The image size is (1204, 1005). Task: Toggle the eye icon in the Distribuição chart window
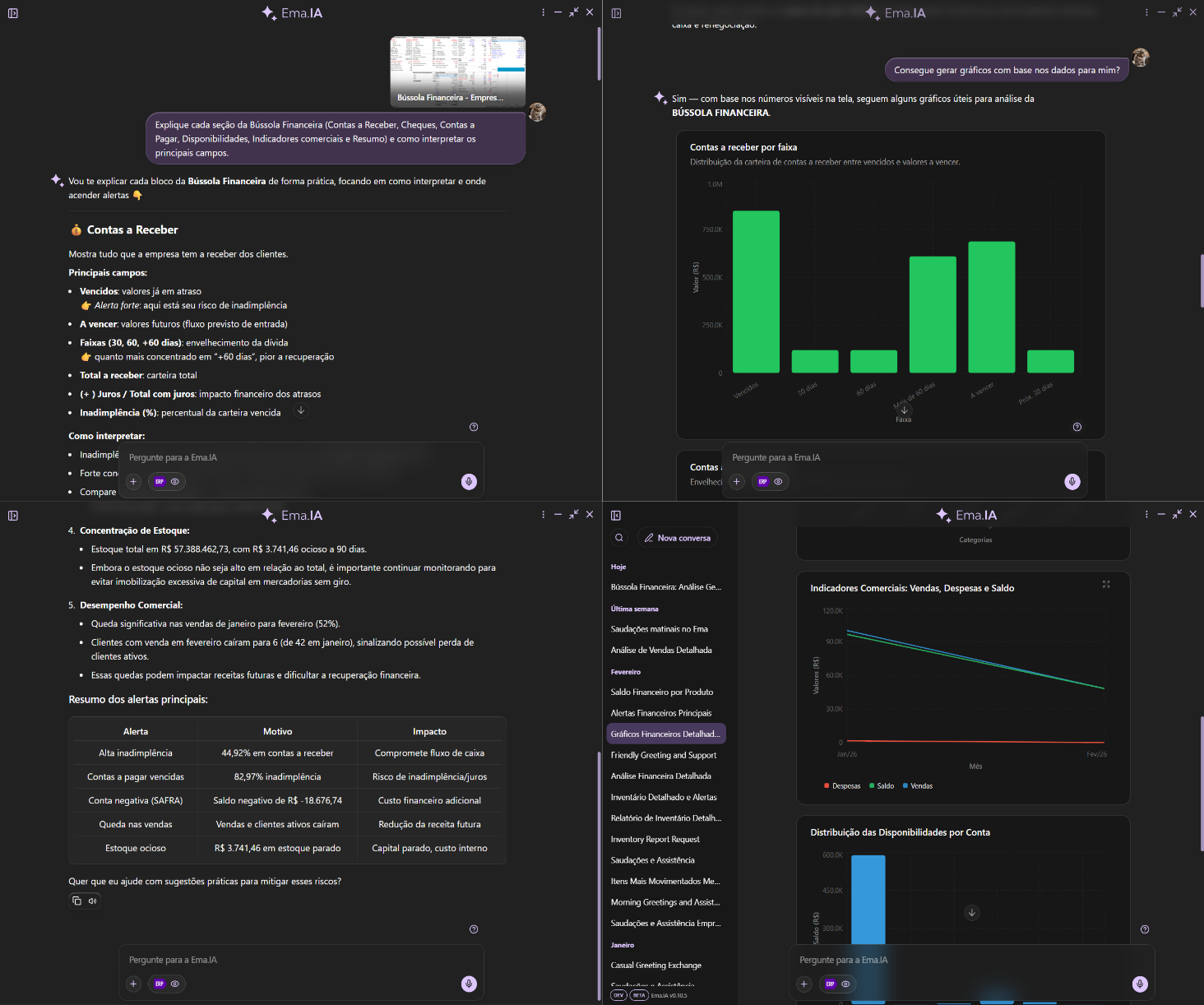coord(845,984)
